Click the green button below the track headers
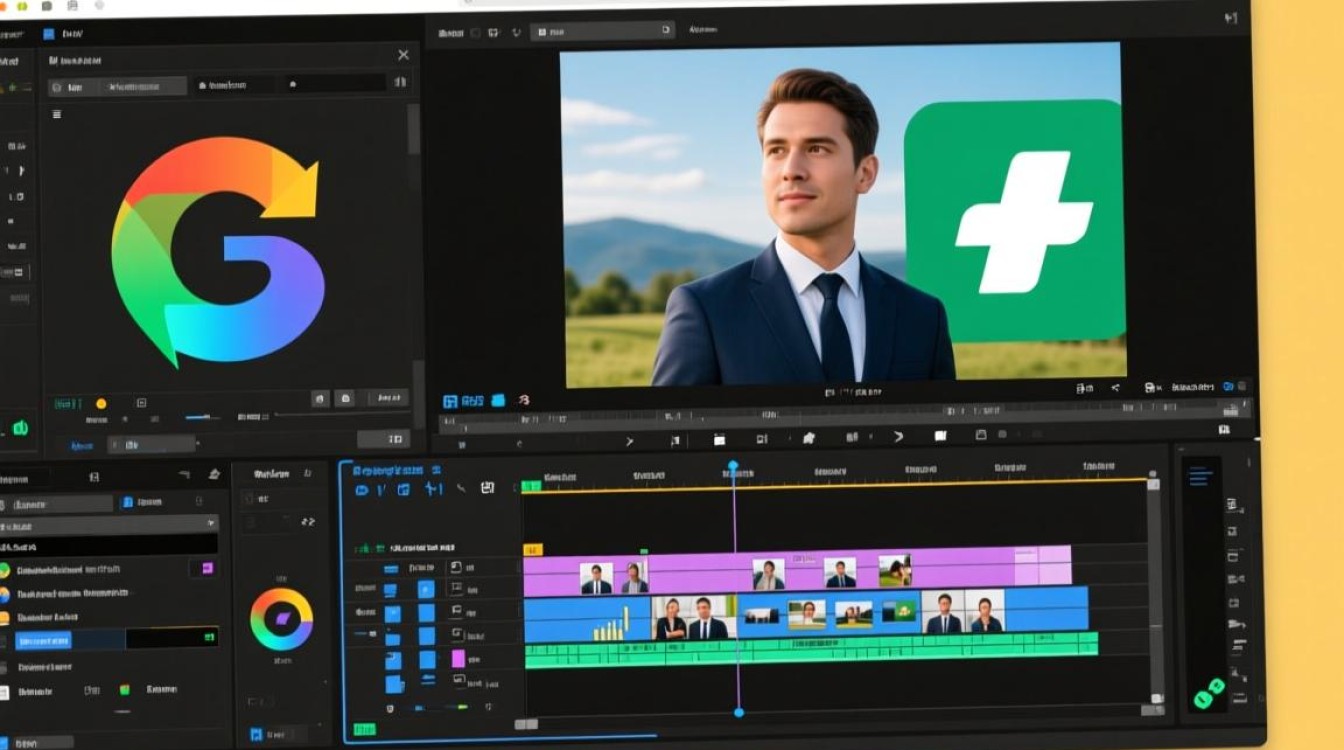The height and width of the screenshot is (750, 1344). tap(364, 730)
